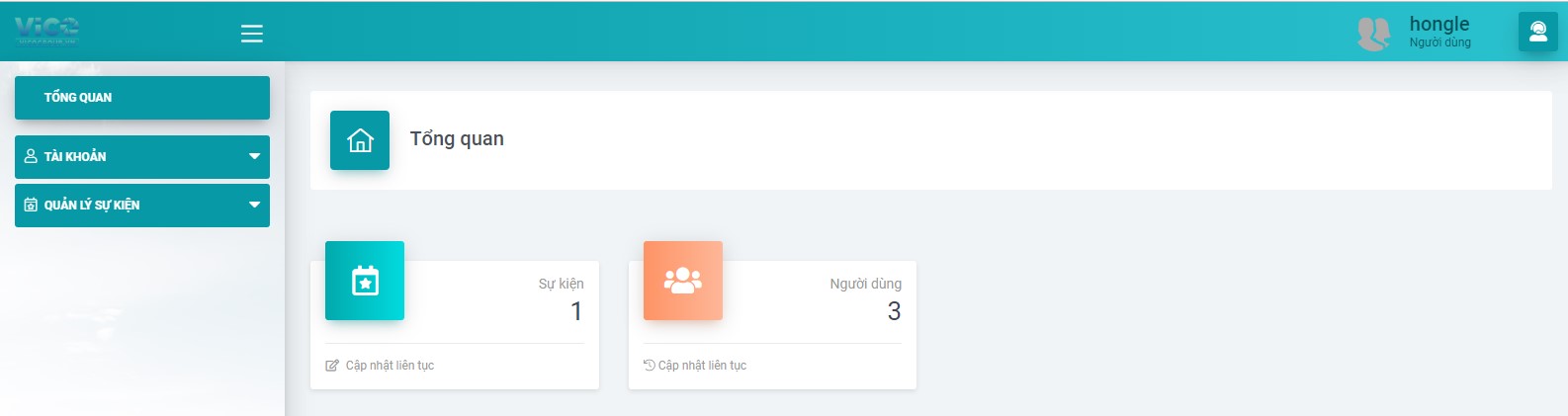
Task: Click the edit pencil icon in event card
Action: point(332,366)
